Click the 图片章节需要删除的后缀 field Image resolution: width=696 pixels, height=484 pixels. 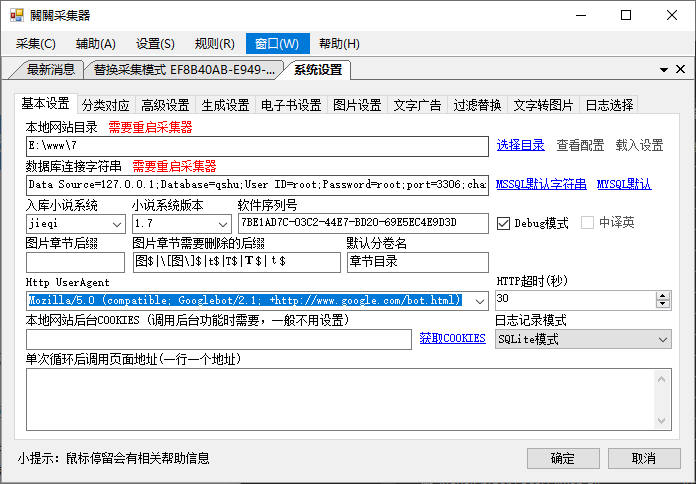pos(237,262)
